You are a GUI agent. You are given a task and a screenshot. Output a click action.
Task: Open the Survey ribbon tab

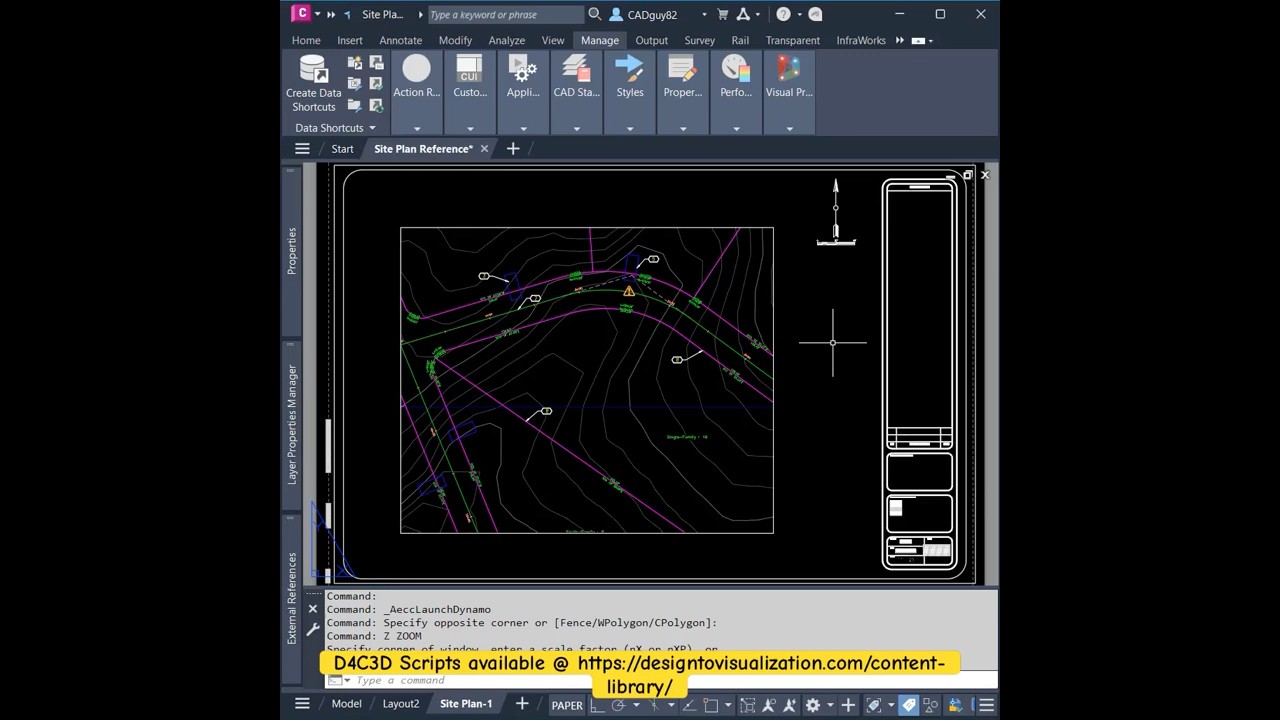699,40
